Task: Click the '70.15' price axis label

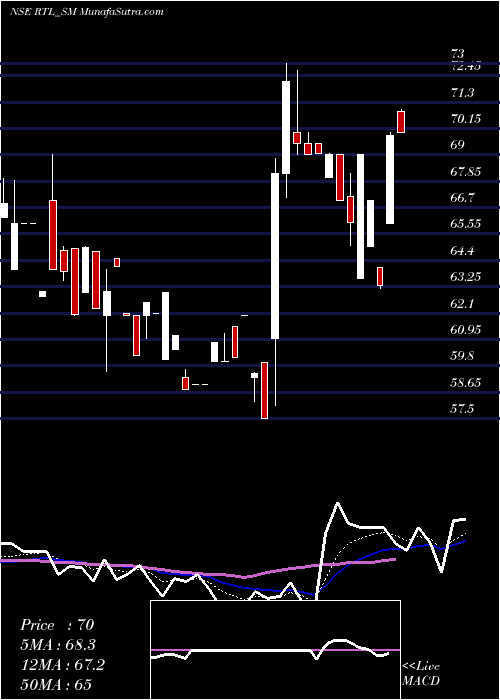Action: [466, 119]
